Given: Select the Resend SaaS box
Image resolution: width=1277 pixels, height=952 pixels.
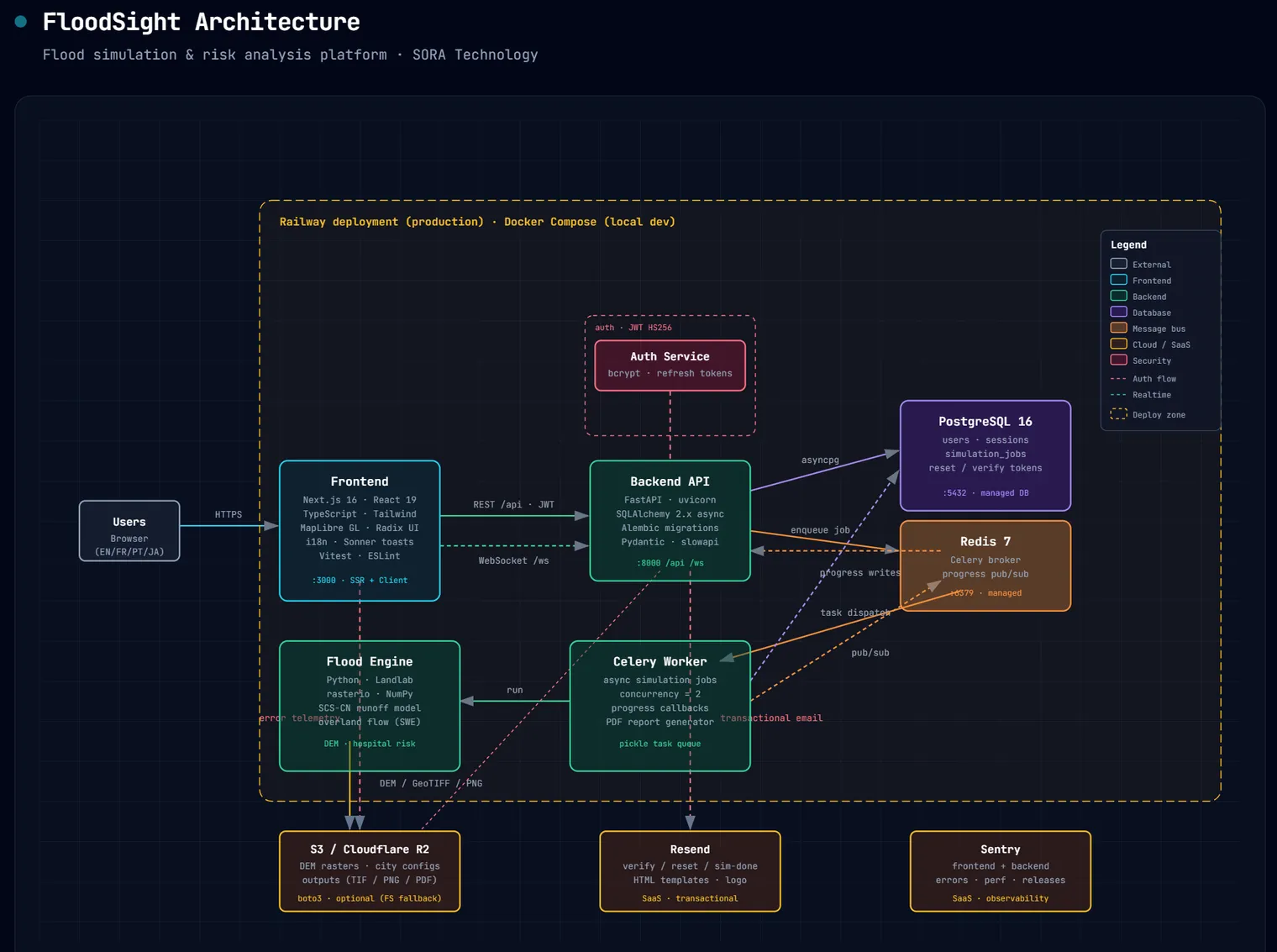Looking at the screenshot, I should coord(690,871).
